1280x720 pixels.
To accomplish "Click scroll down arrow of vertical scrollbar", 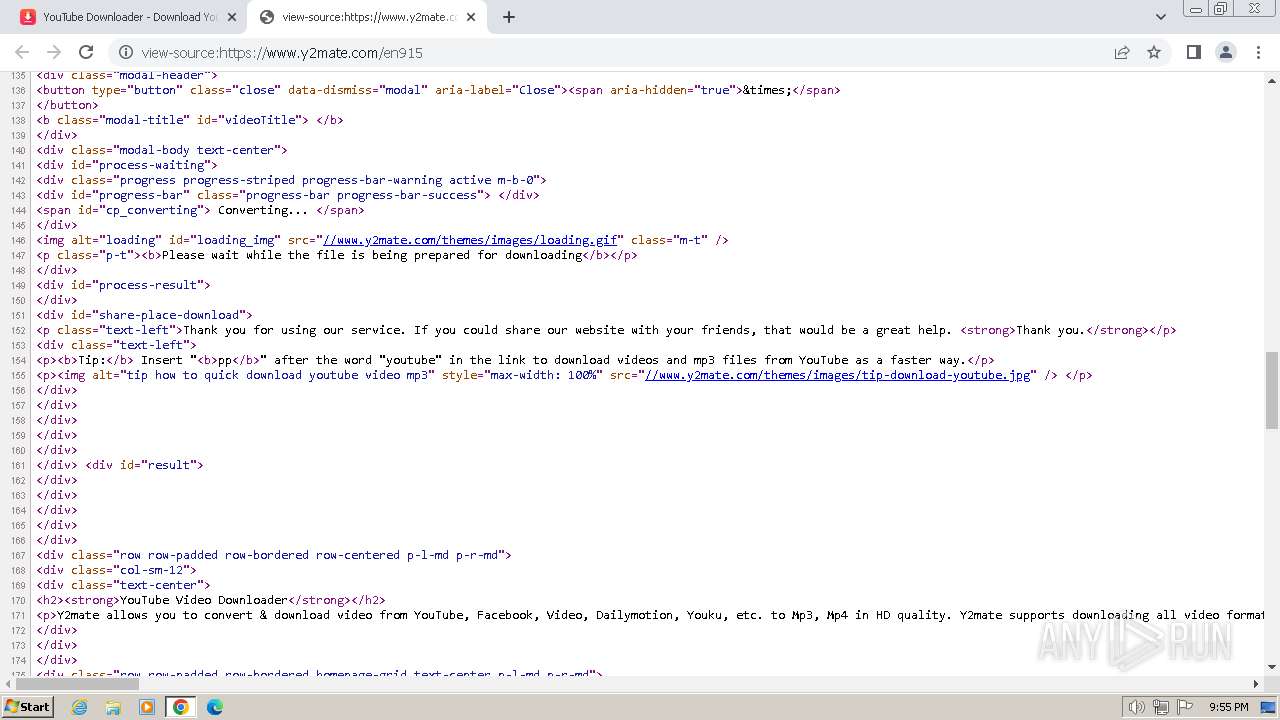I will coord(1272,667).
